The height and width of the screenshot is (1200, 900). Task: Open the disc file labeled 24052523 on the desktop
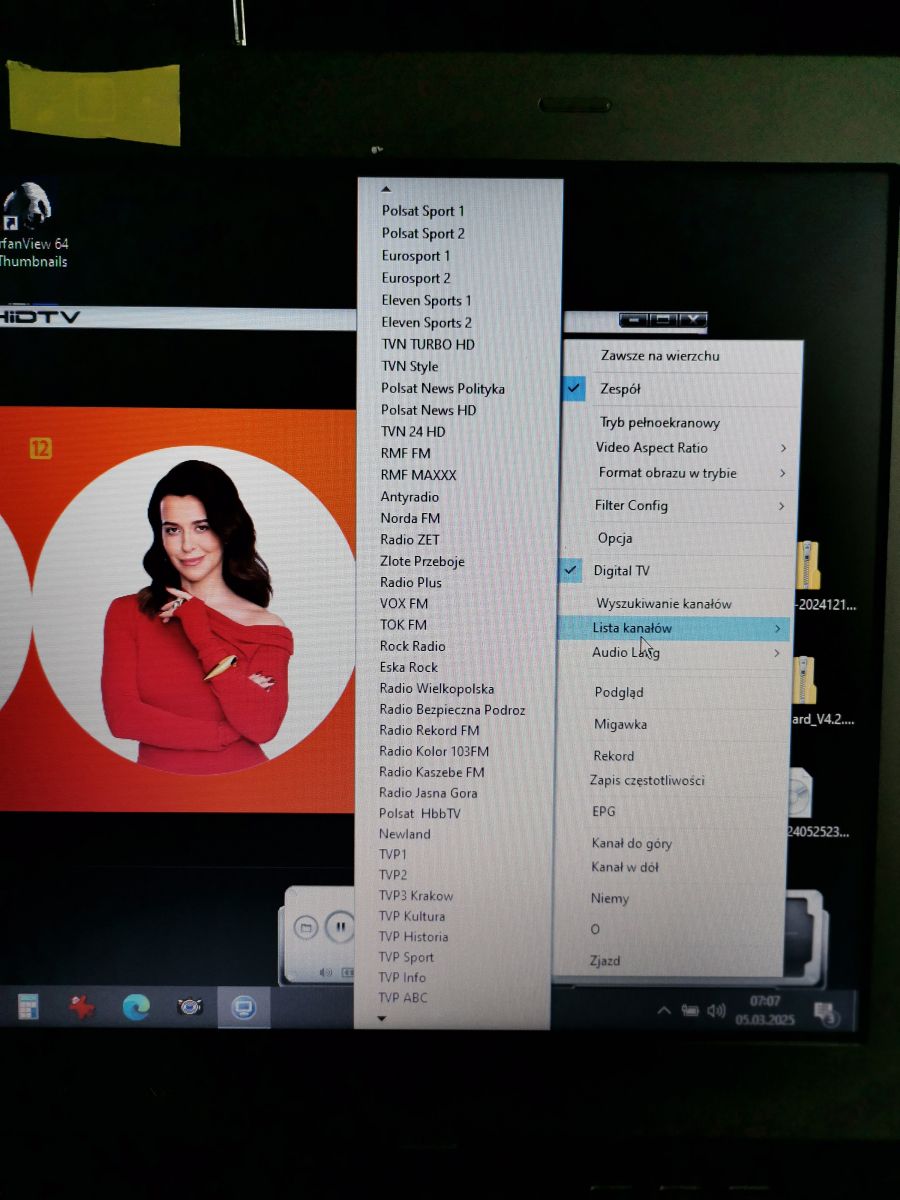coord(815,805)
